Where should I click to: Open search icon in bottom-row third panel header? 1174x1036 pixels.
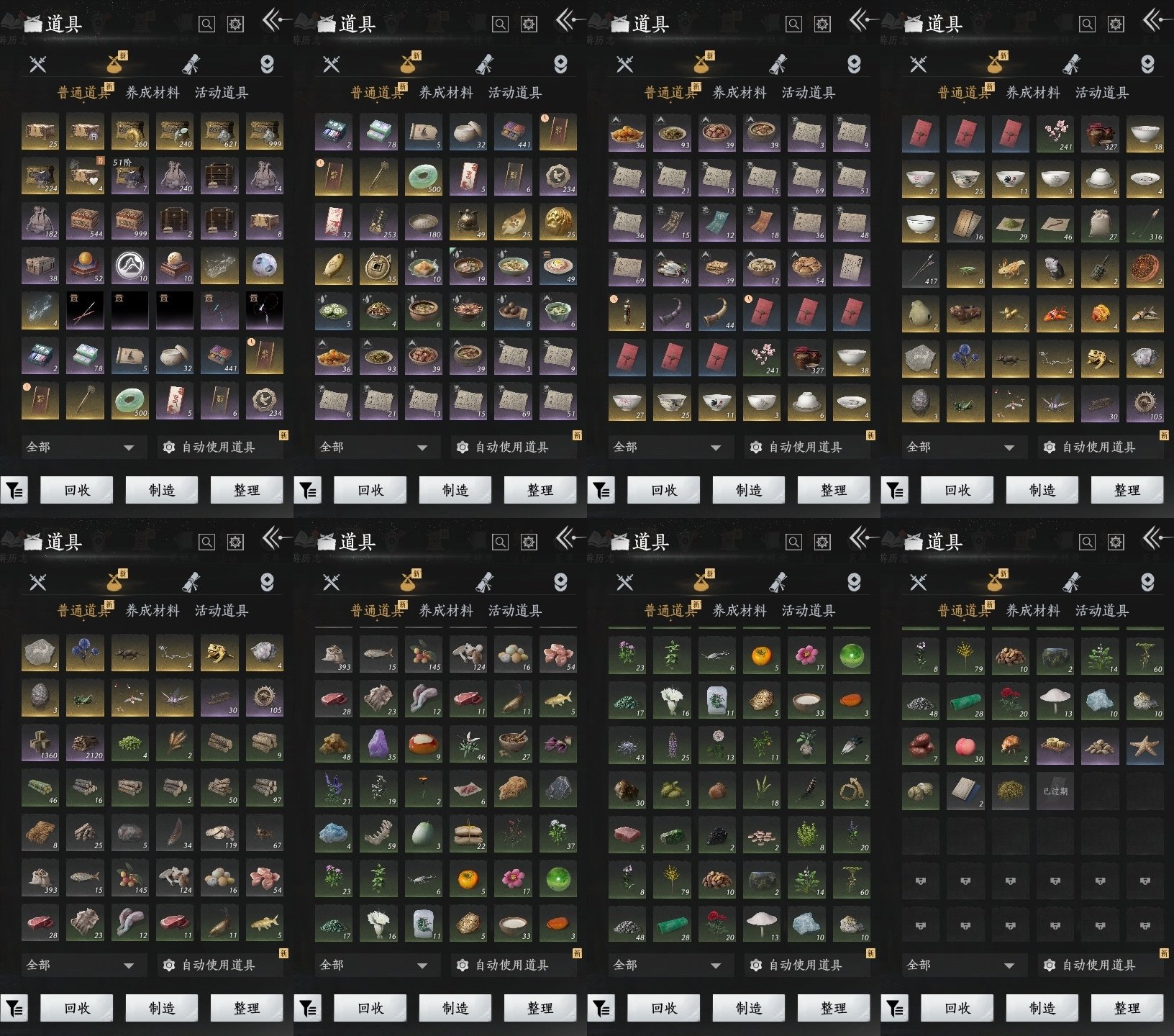tap(793, 542)
